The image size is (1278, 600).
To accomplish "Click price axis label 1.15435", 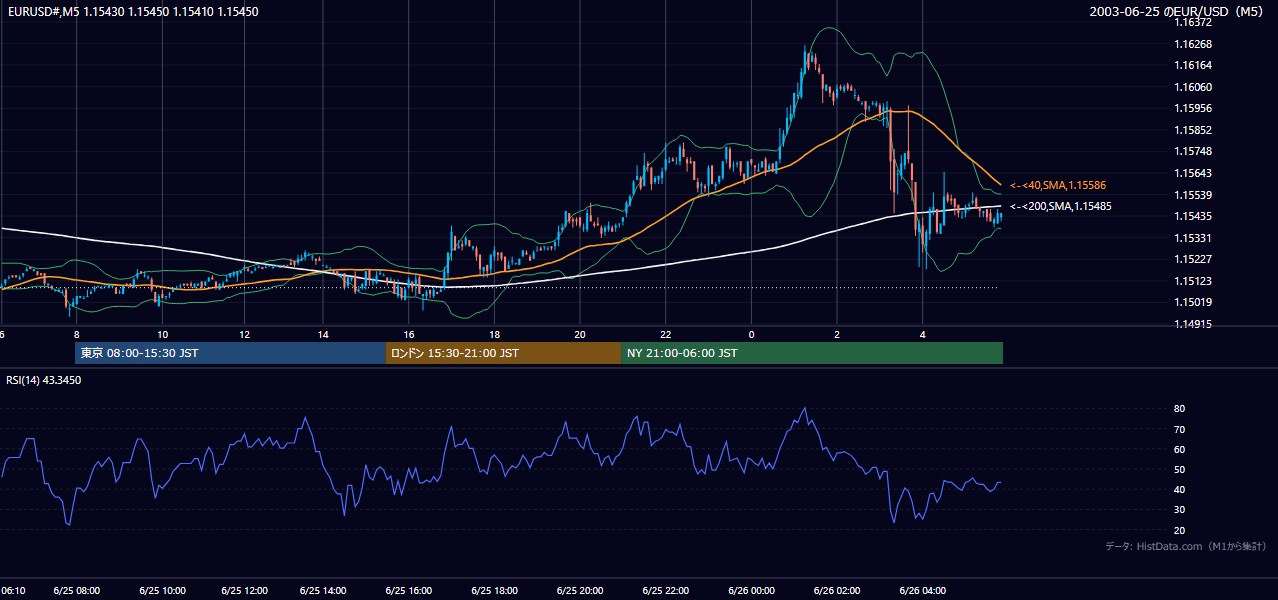I will pos(1194,216).
